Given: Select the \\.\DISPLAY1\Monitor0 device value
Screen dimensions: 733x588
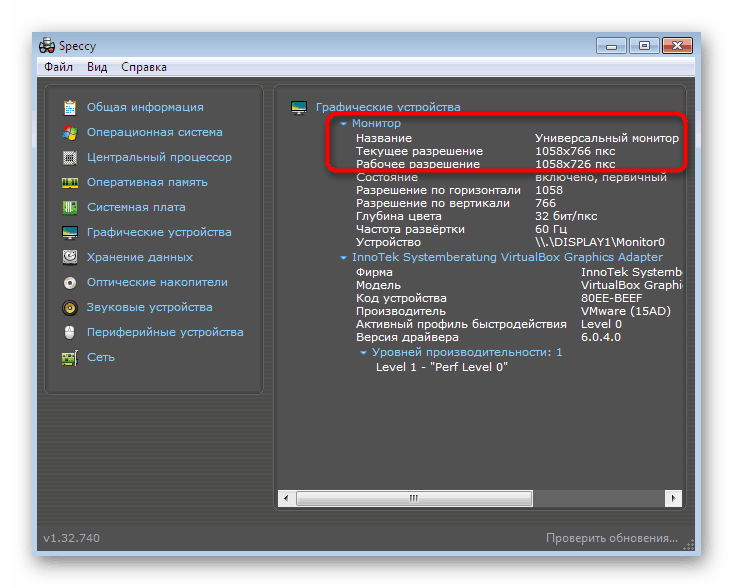Looking at the screenshot, I should coord(600,242).
